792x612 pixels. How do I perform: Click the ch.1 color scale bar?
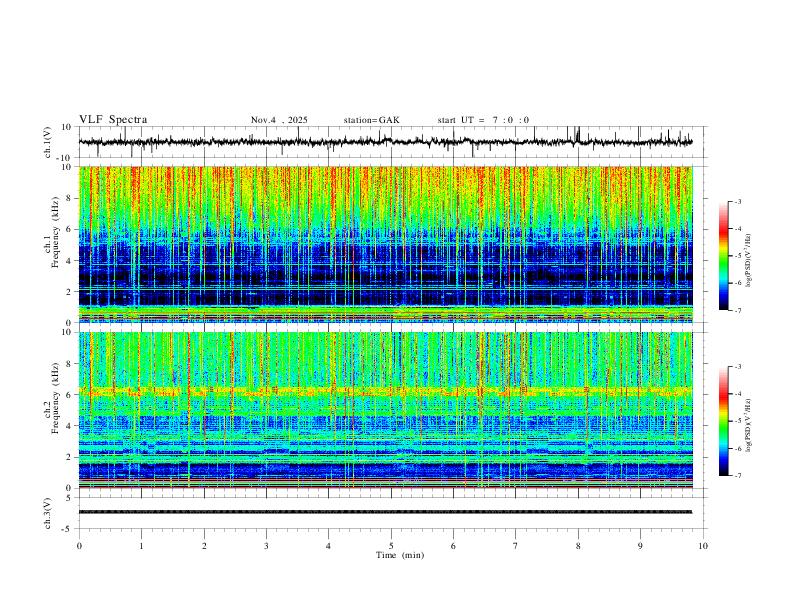click(x=724, y=256)
